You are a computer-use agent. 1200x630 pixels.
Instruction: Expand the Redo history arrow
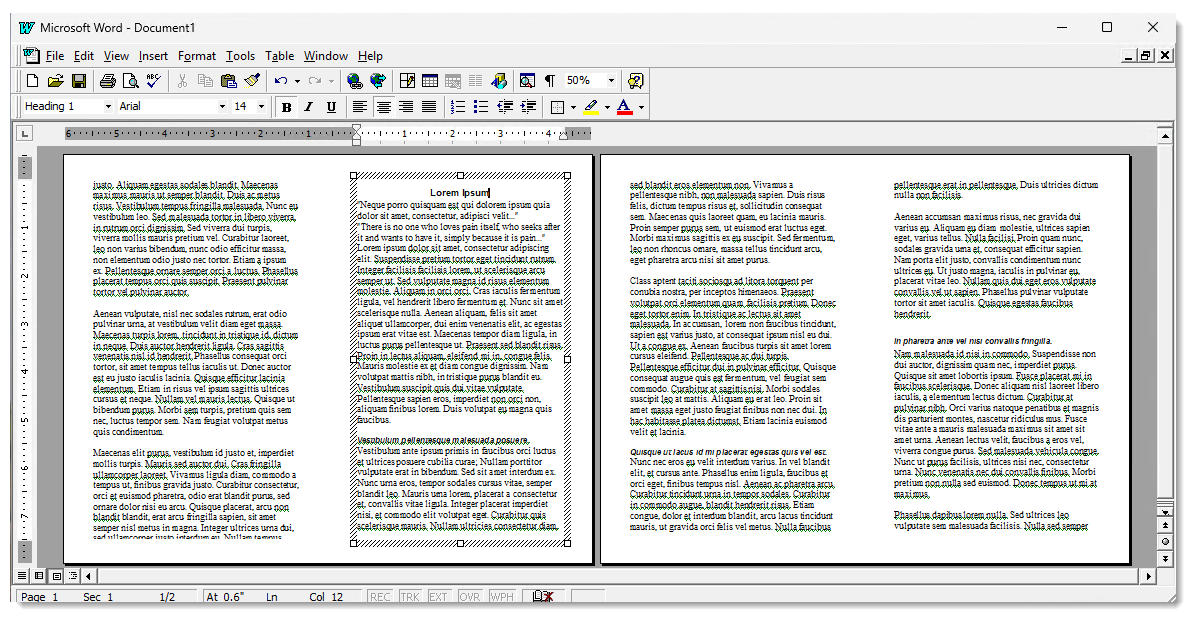(333, 81)
